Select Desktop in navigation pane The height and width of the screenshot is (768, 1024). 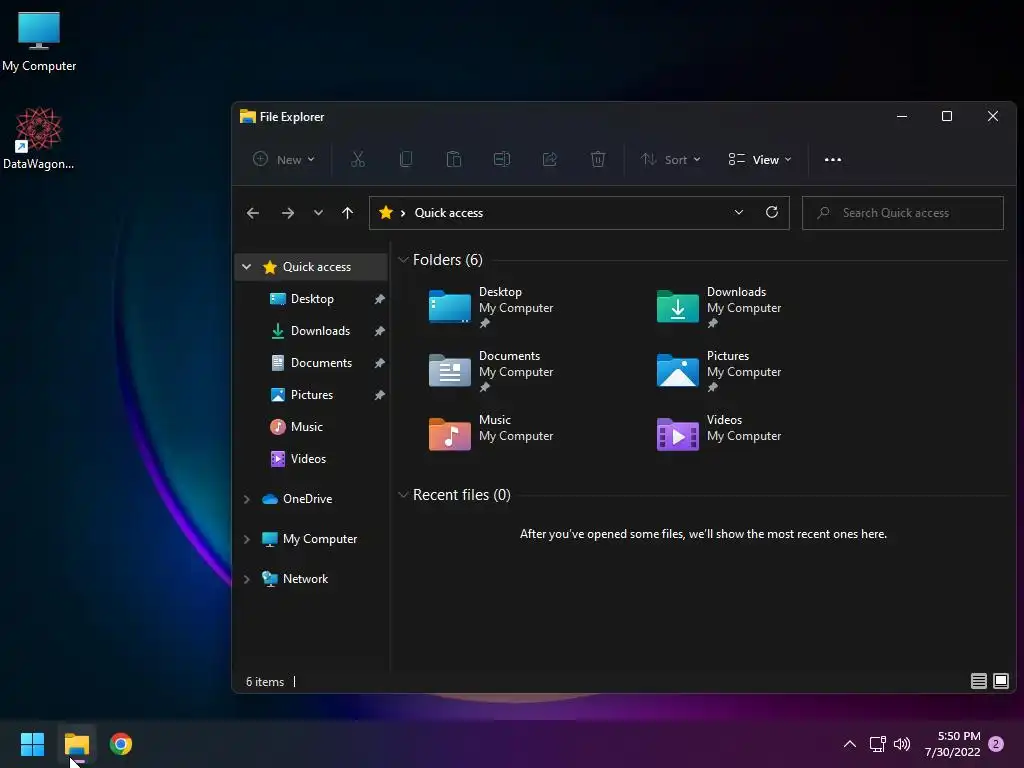(x=312, y=298)
